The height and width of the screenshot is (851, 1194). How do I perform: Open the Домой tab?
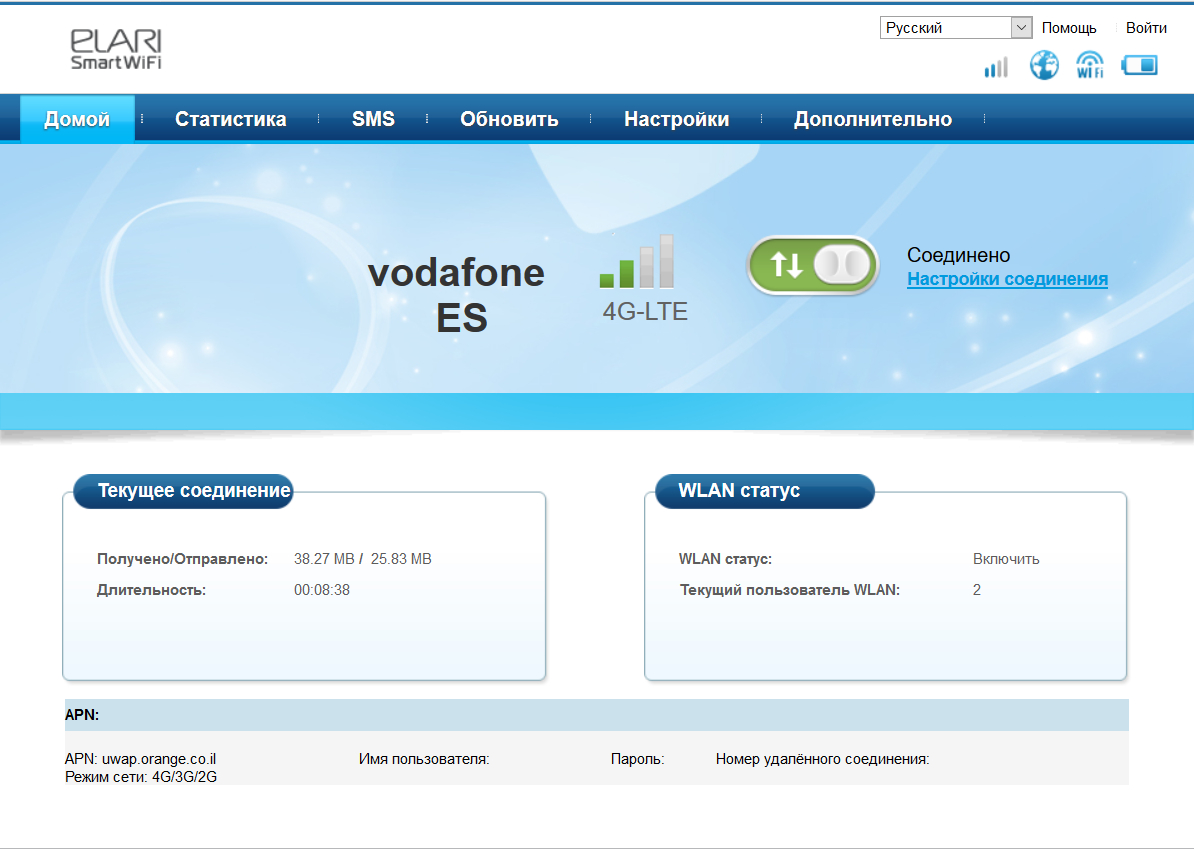(77, 119)
